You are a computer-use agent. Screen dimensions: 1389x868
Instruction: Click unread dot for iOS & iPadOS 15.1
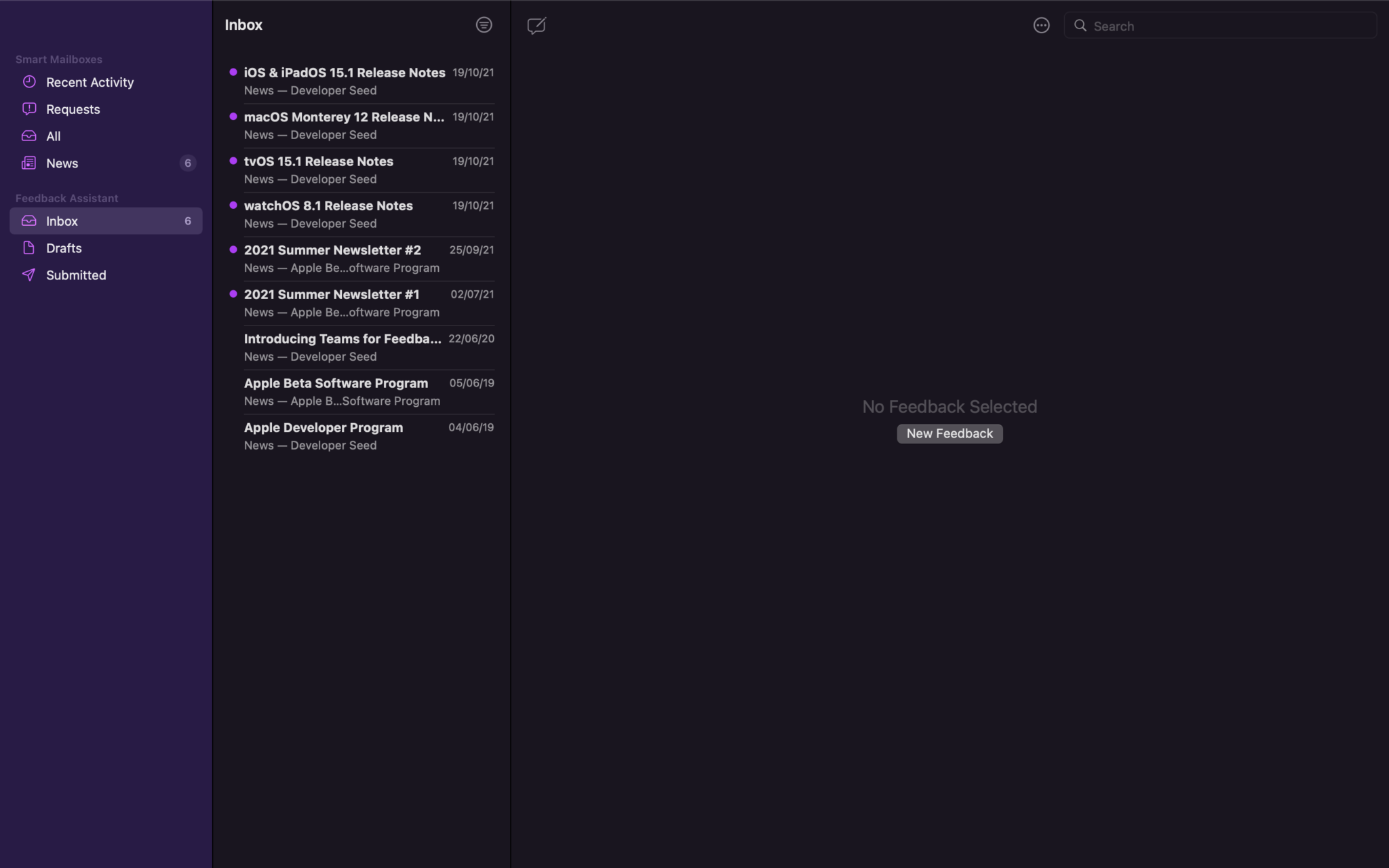[x=233, y=72]
